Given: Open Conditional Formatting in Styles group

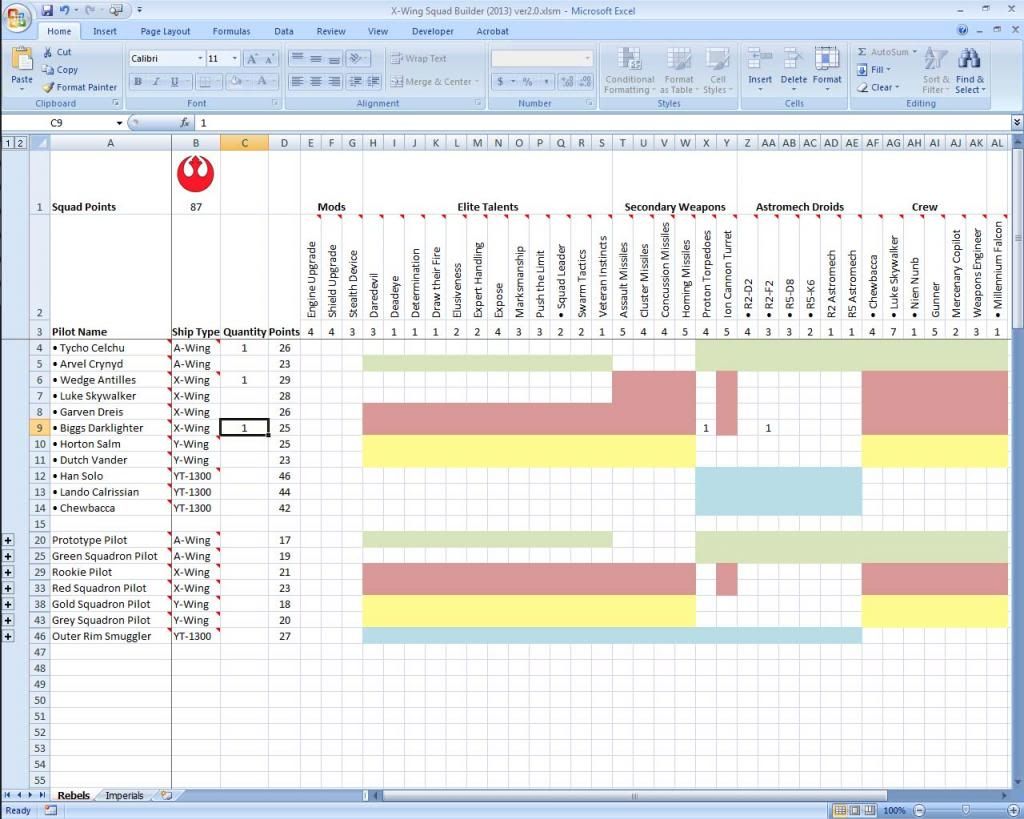Looking at the screenshot, I should (629, 70).
